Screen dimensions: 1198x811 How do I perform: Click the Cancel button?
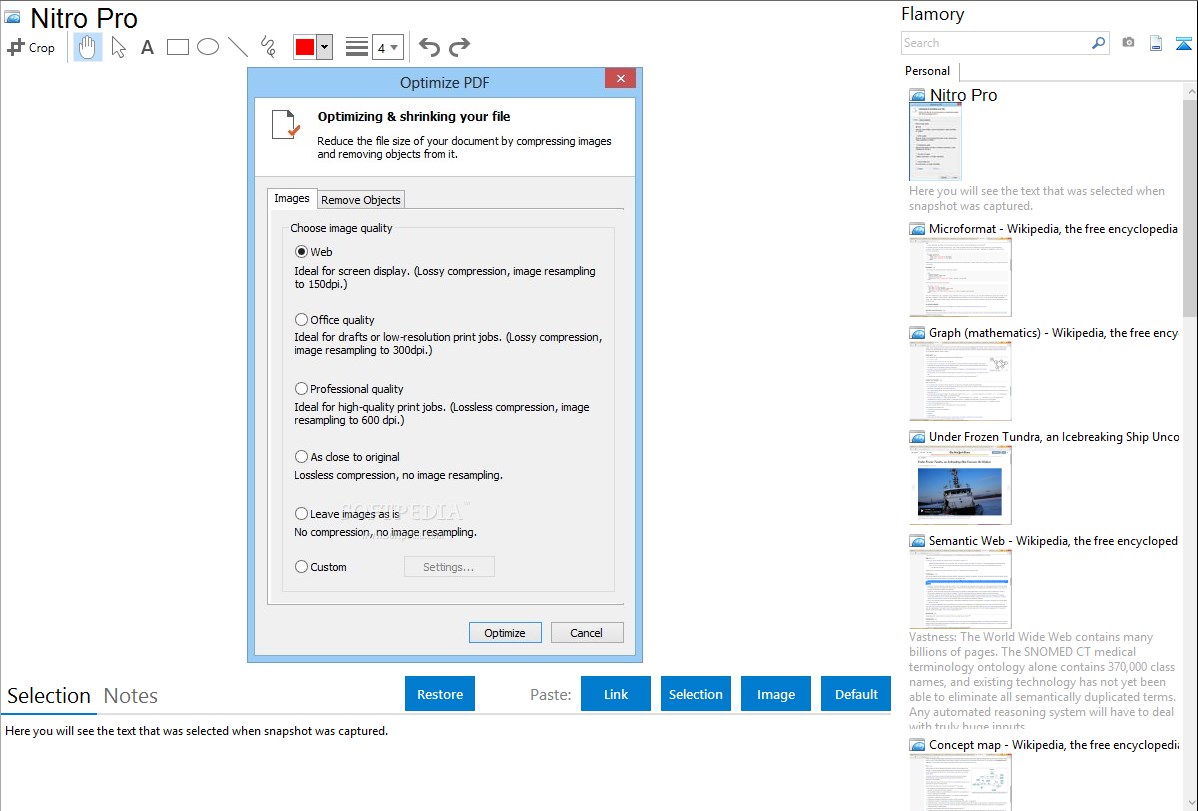tap(586, 632)
